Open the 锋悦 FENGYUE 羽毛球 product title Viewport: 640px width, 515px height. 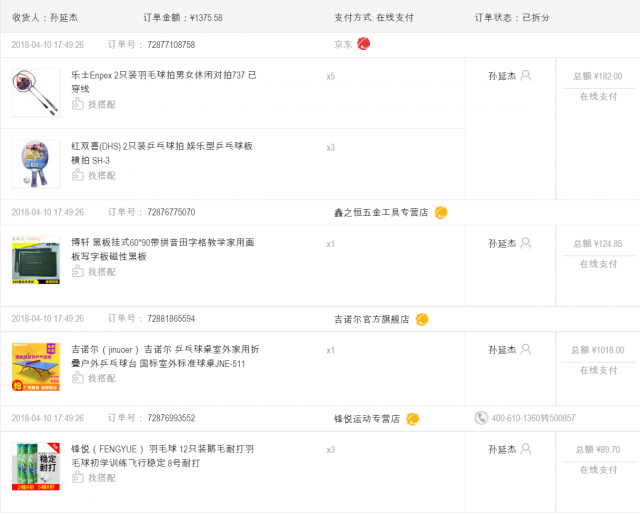162,456
